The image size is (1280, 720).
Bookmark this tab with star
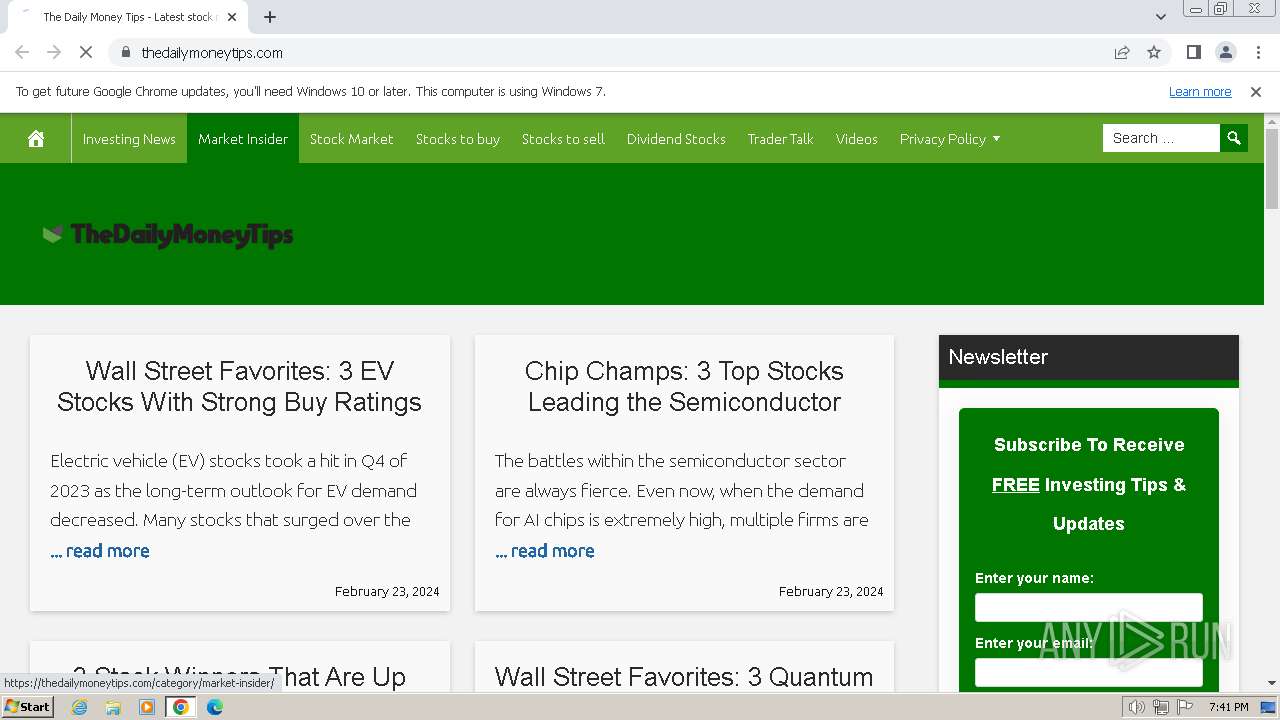pos(1154,52)
